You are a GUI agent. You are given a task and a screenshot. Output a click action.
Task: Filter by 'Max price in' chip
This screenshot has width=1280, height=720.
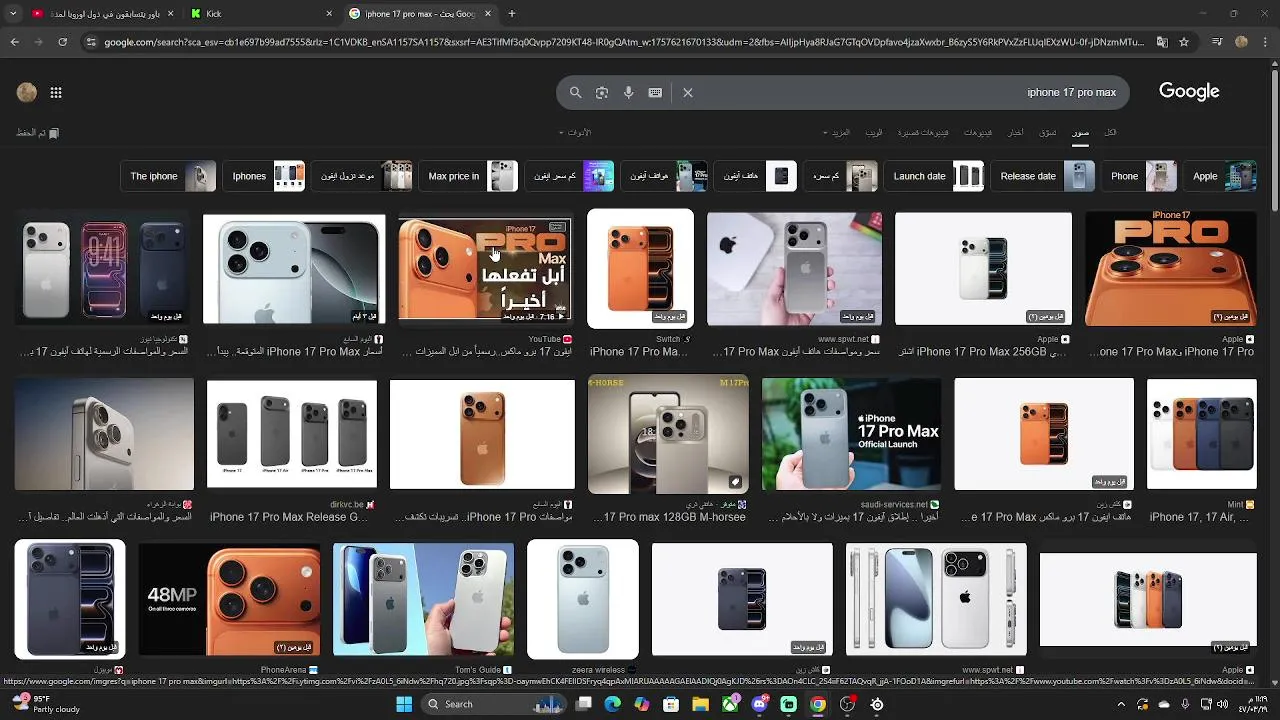(468, 176)
